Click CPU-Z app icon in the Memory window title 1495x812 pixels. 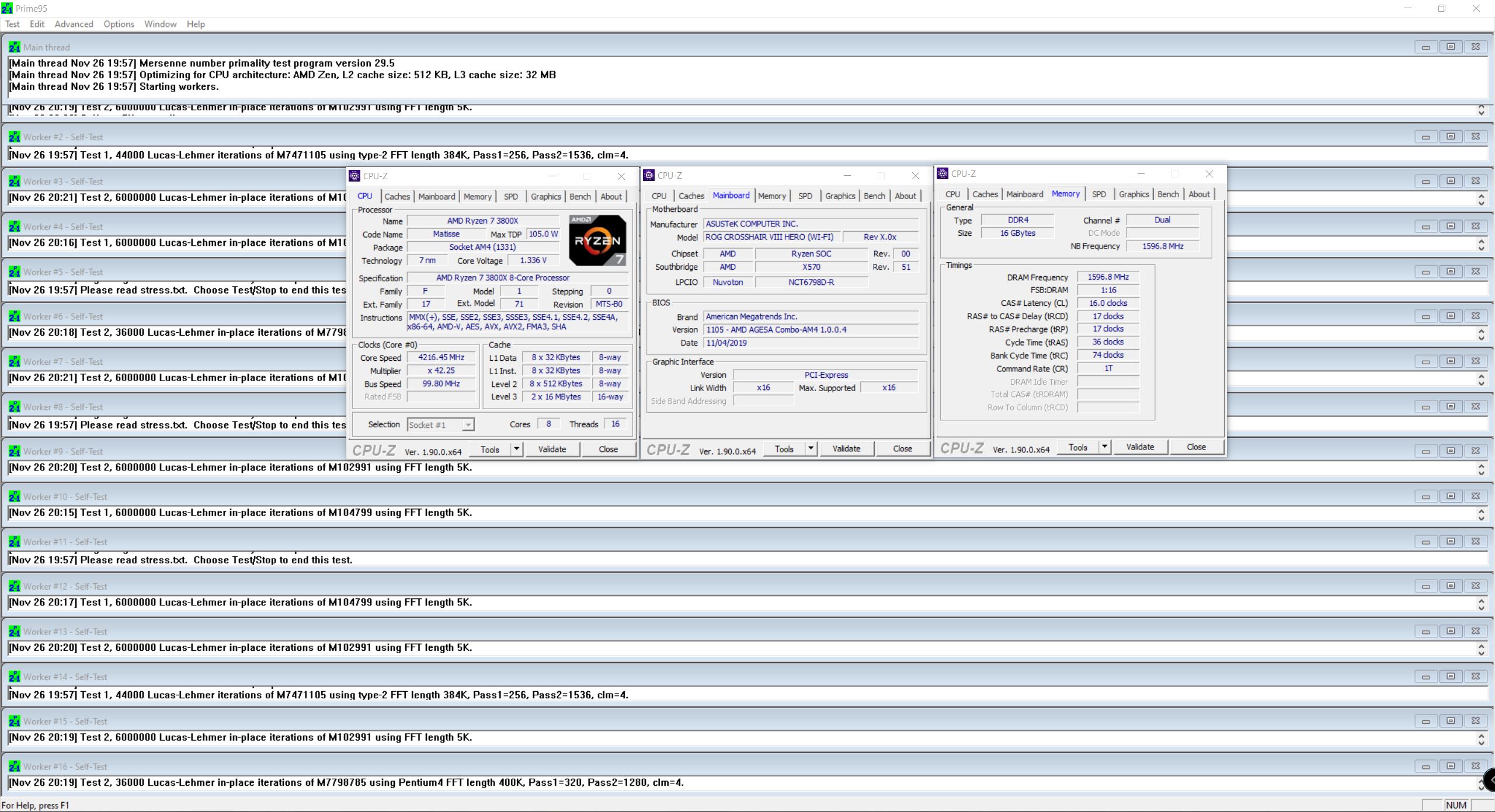click(x=943, y=173)
